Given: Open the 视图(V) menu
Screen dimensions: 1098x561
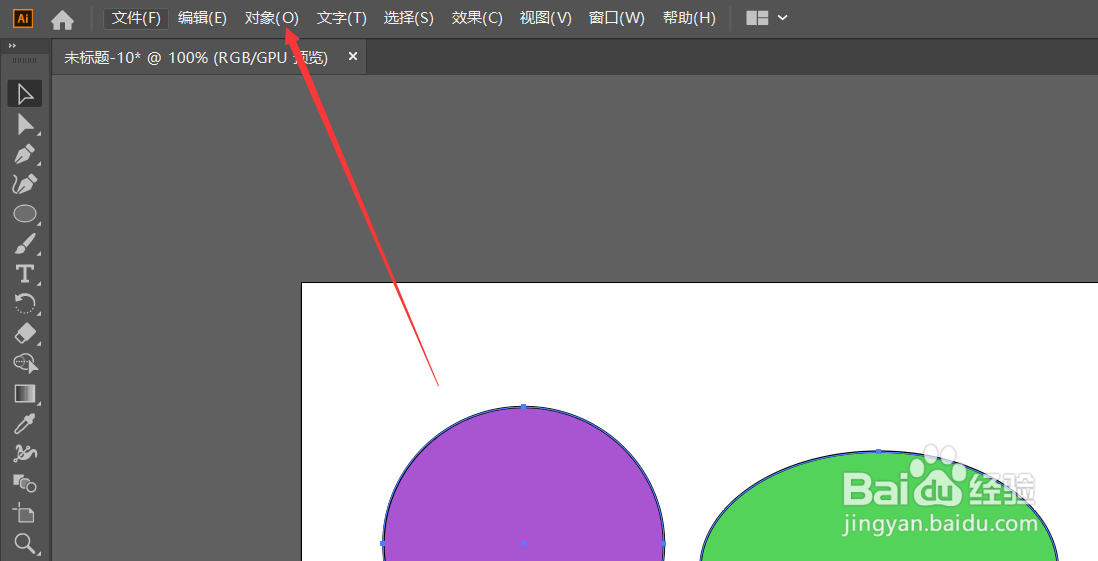Looking at the screenshot, I should coord(545,18).
